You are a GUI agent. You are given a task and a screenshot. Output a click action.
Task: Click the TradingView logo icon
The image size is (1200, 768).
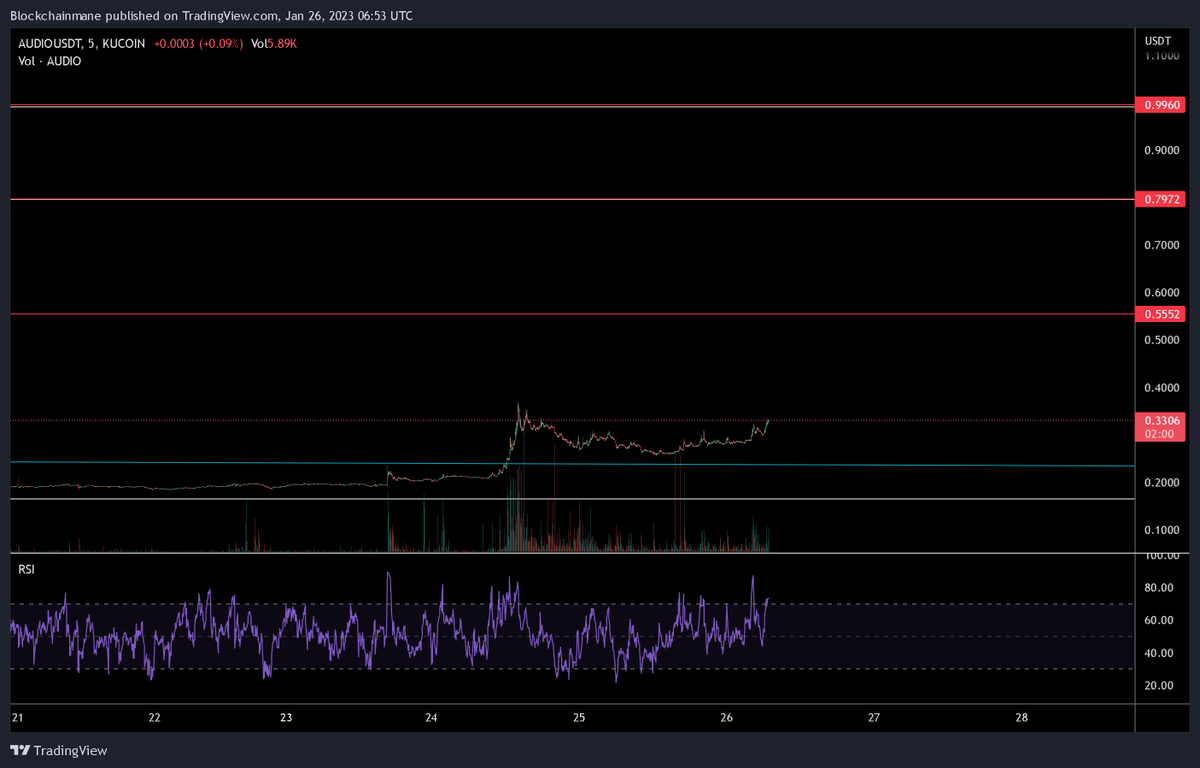19,750
